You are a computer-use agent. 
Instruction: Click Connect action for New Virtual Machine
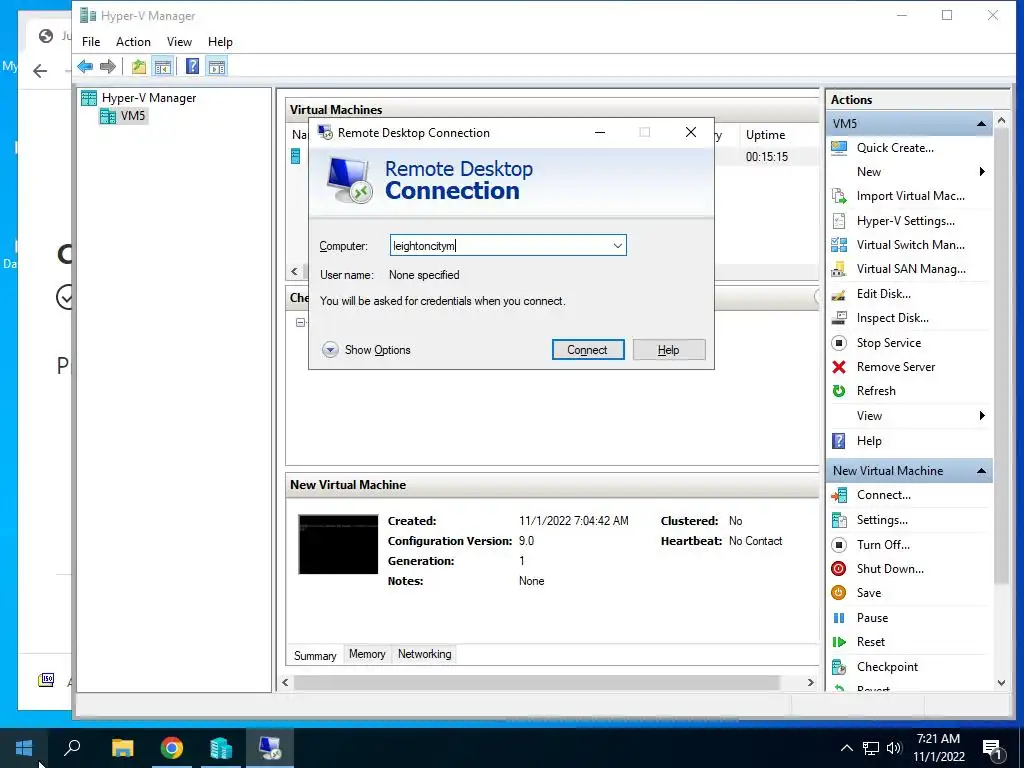point(884,495)
